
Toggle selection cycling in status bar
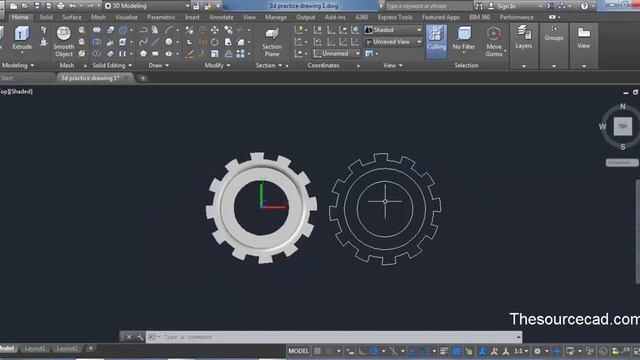pyautogui.click(x=469, y=351)
